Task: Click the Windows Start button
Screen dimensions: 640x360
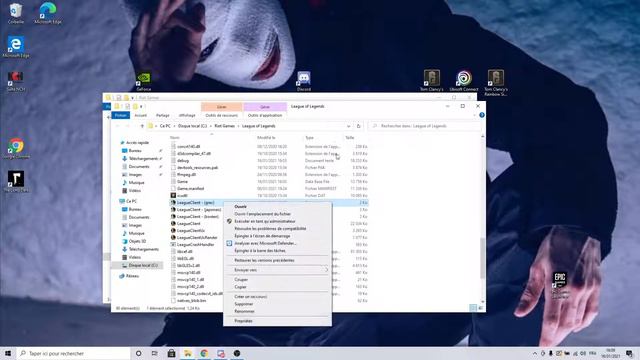Action: click(x=8, y=353)
